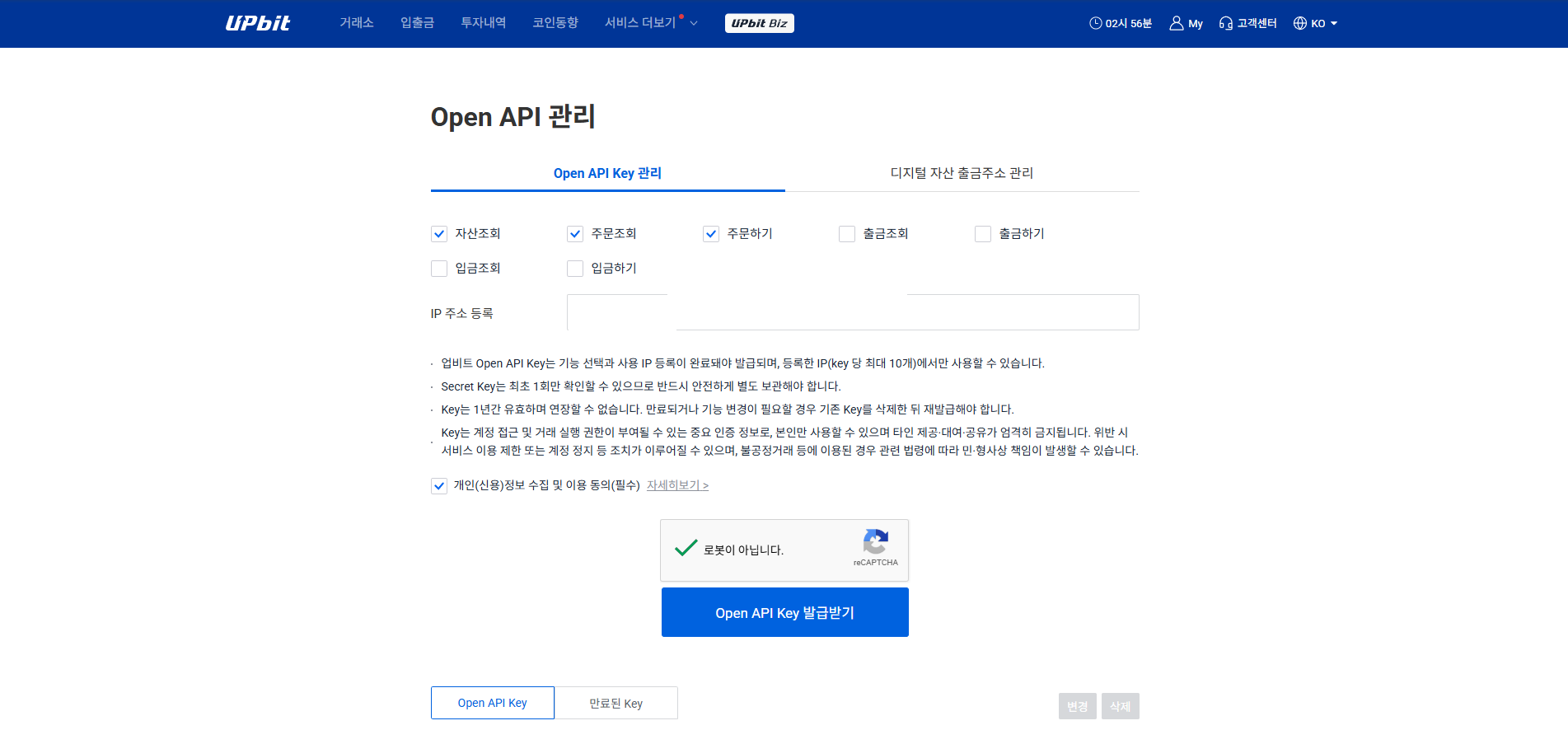Select the Open API Key list tab

[493, 703]
